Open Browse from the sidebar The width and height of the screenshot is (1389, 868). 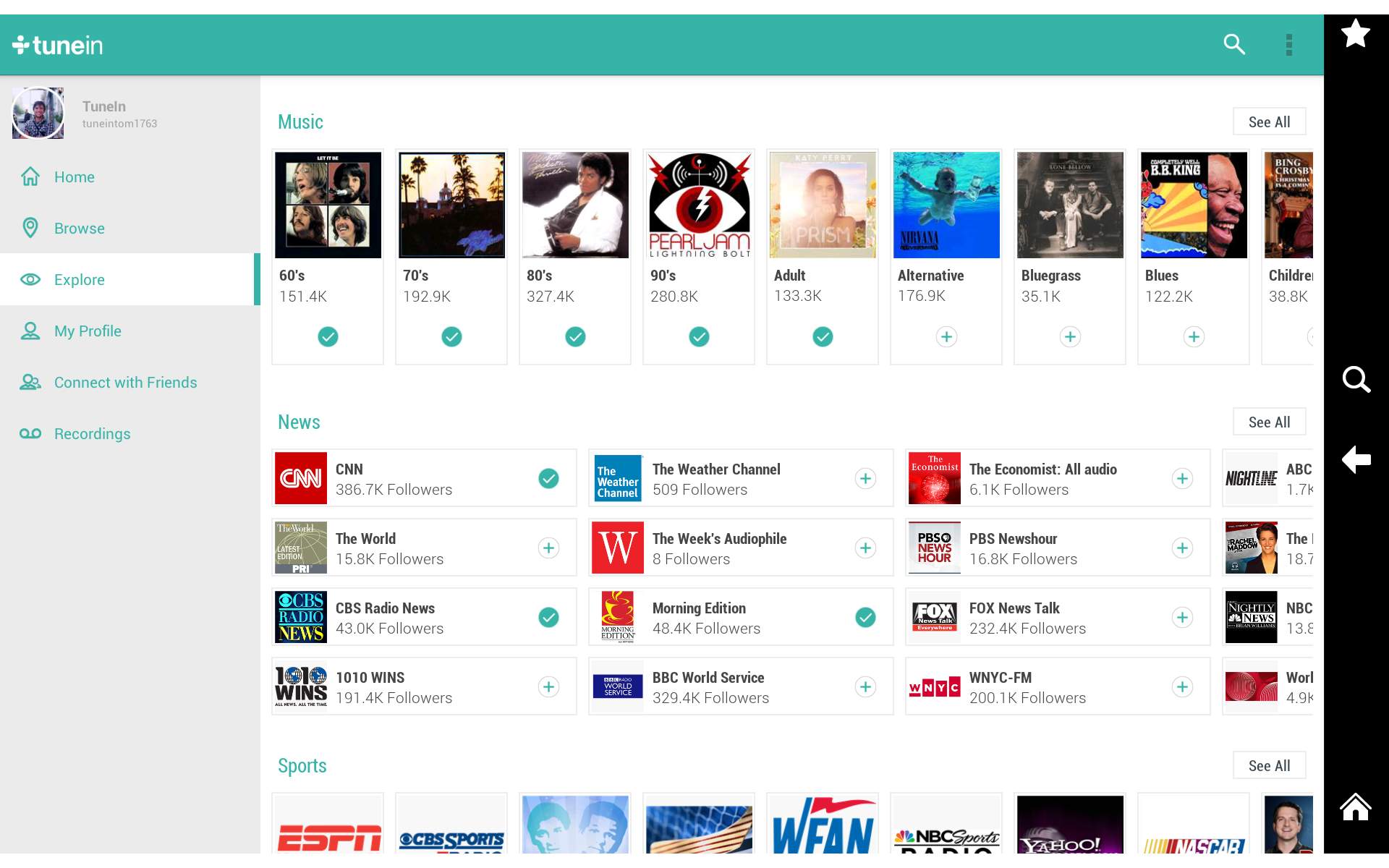[x=80, y=228]
